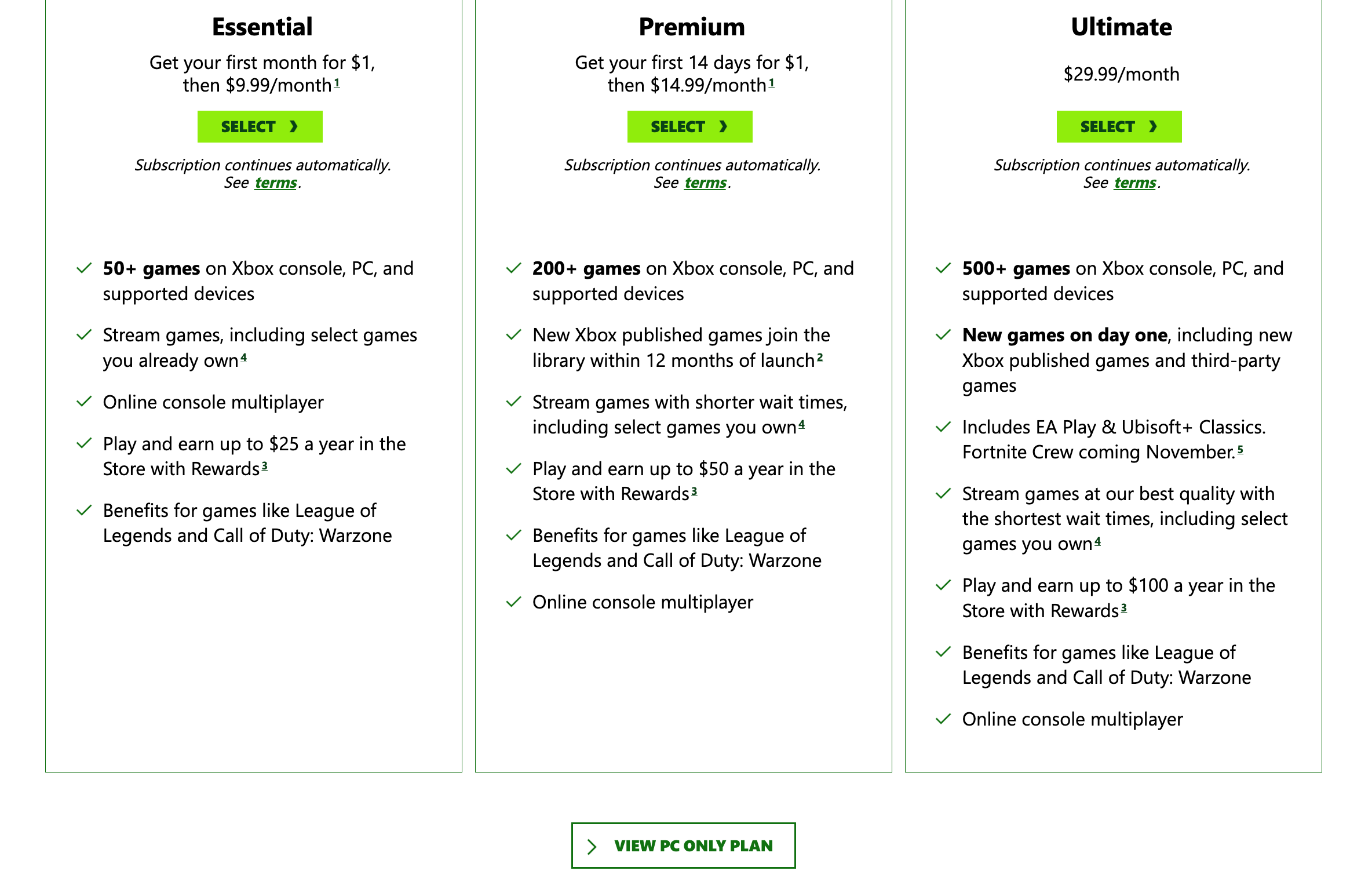This screenshot has height=889, width=1372.
Task: Select the Essential plan
Action: tap(260, 126)
